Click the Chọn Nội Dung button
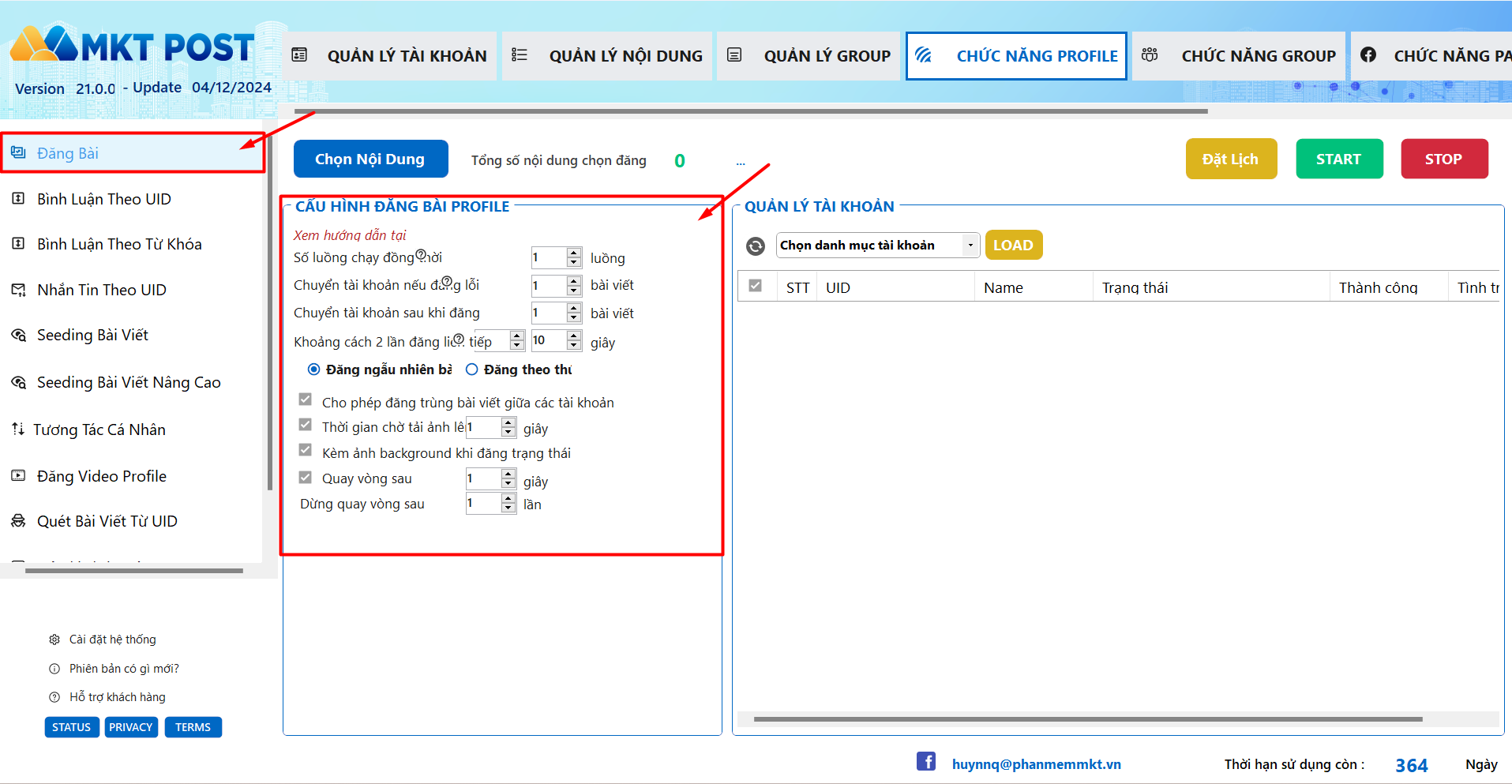 click(370, 159)
